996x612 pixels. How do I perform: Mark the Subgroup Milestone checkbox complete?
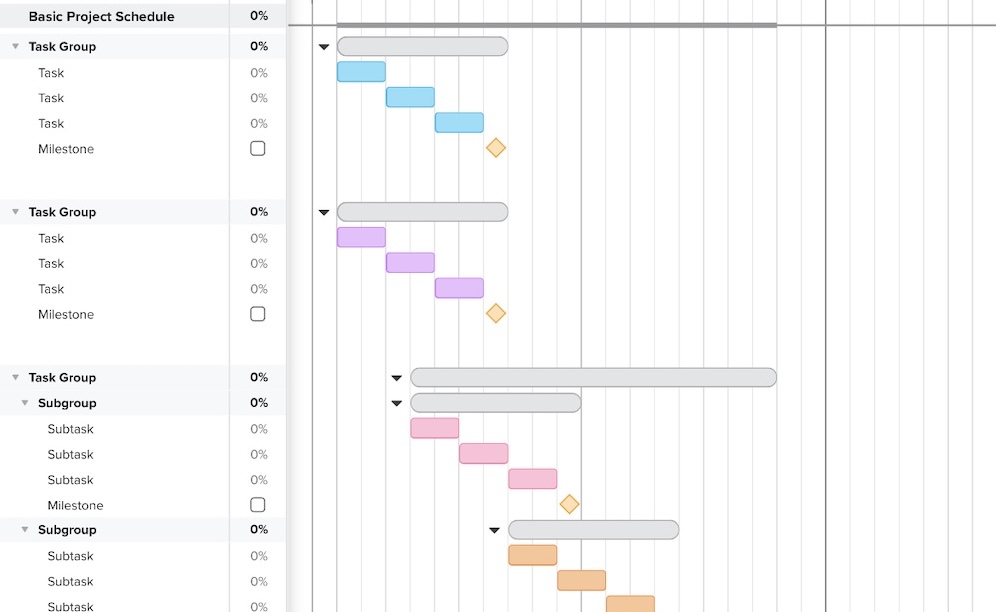[x=257, y=505]
